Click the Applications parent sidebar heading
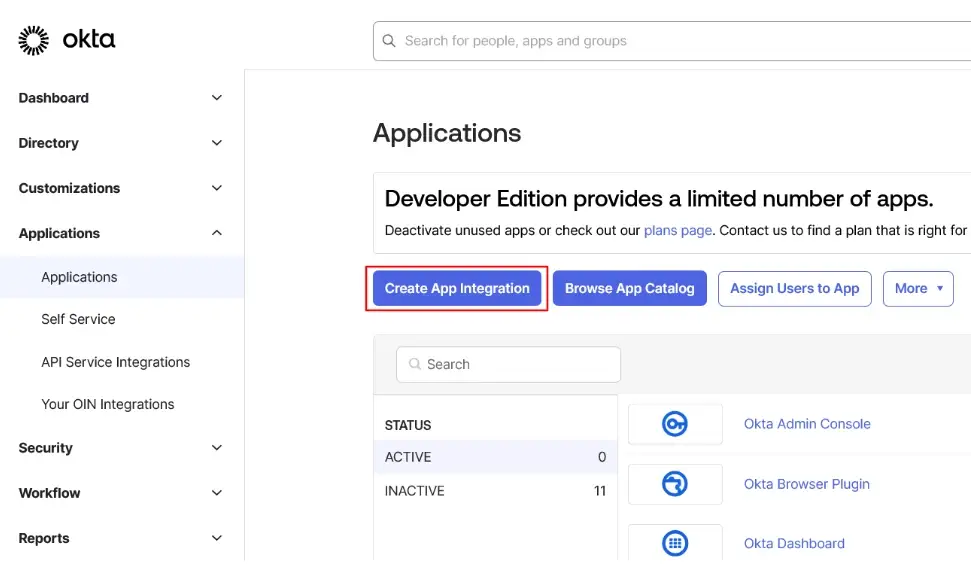The width and height of the screenshot is (971, 571). point(59,233)
